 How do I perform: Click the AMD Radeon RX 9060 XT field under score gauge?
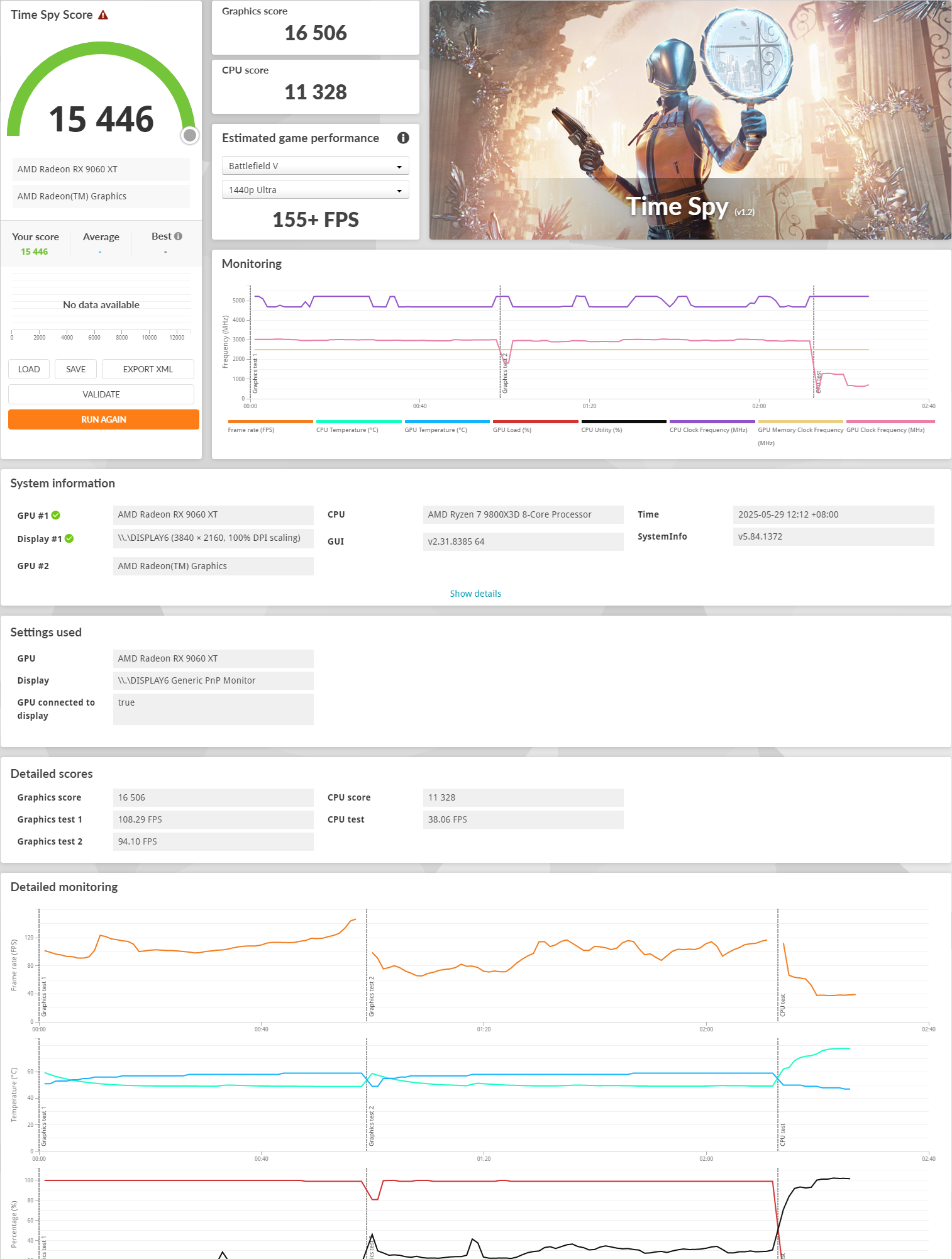tap(101, 169)
